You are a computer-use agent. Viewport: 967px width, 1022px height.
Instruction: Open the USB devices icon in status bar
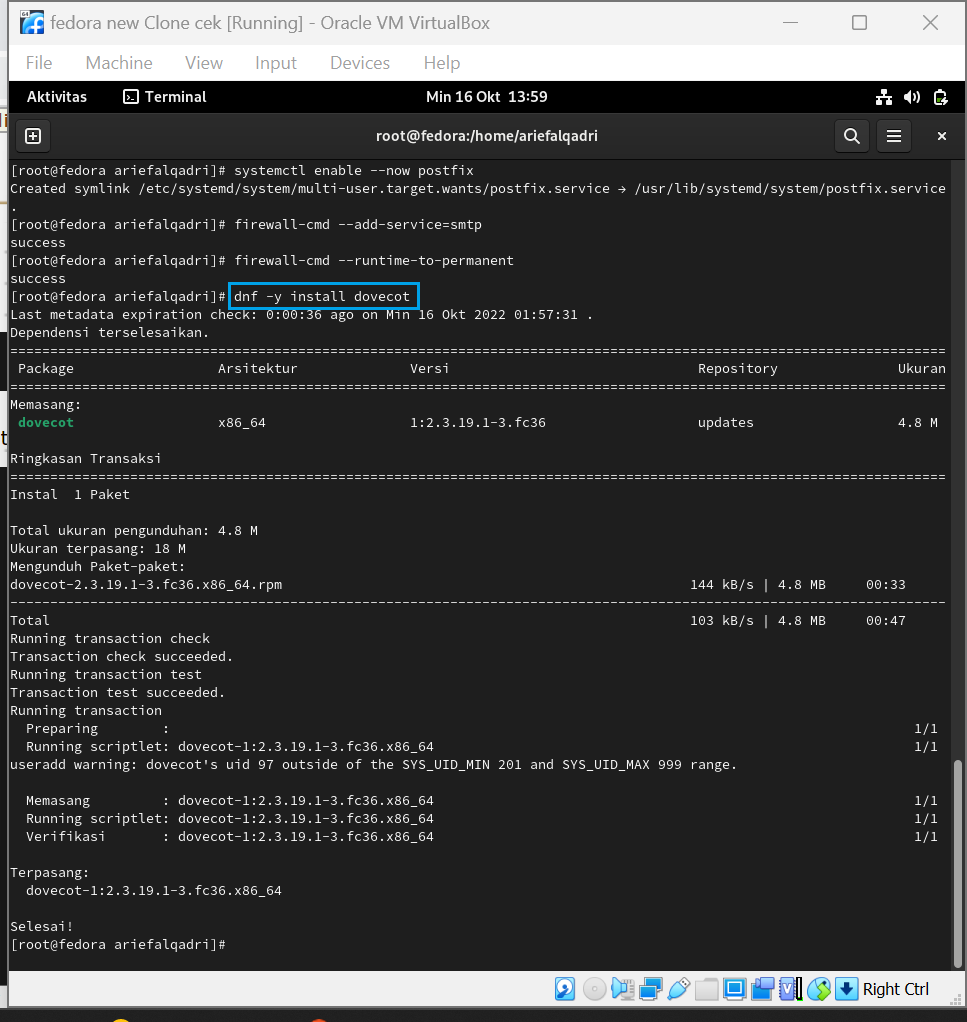(678, 989)
